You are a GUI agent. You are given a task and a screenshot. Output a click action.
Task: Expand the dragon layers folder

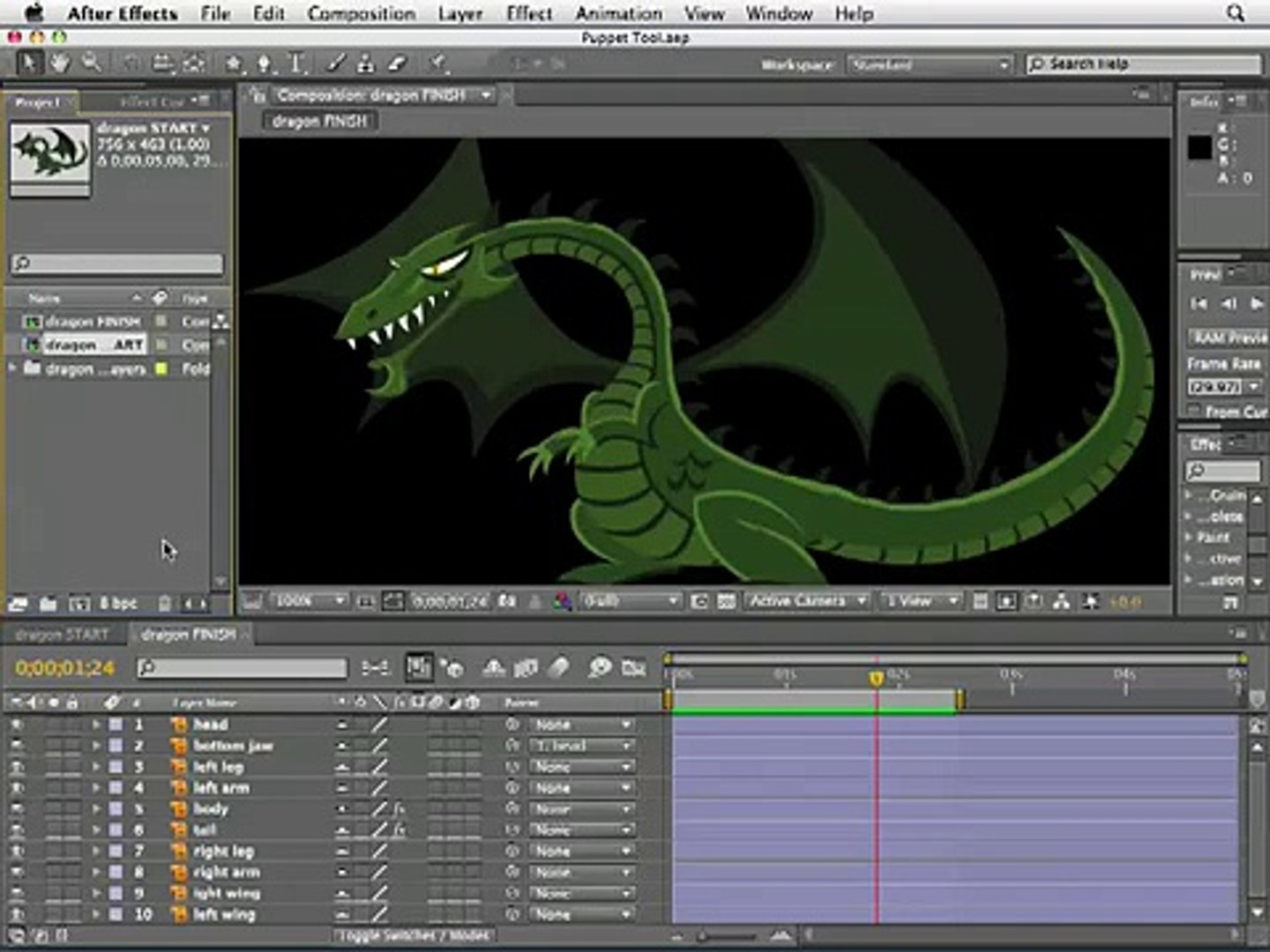point(12,368)
